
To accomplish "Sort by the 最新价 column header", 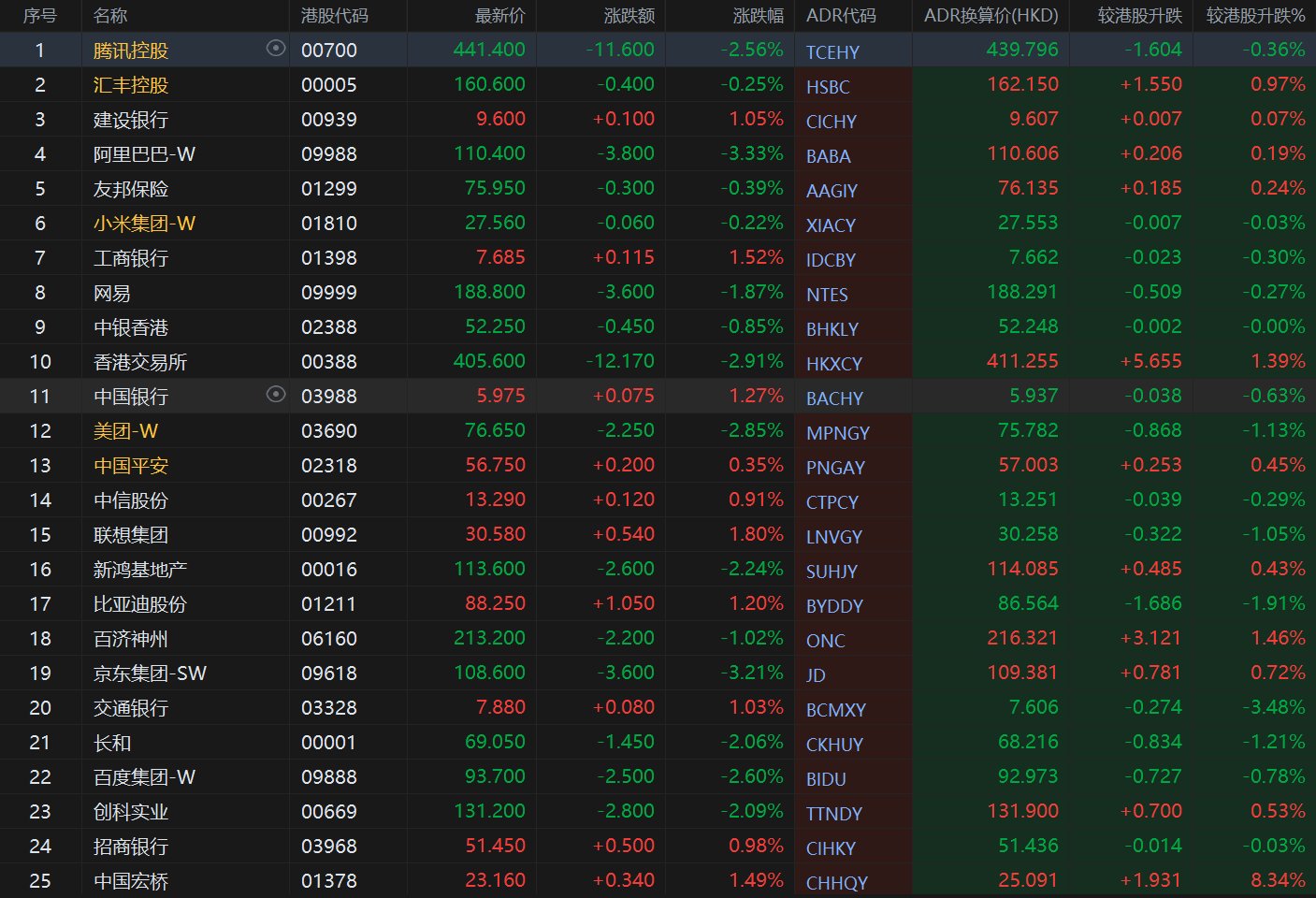I will (500, 16).
